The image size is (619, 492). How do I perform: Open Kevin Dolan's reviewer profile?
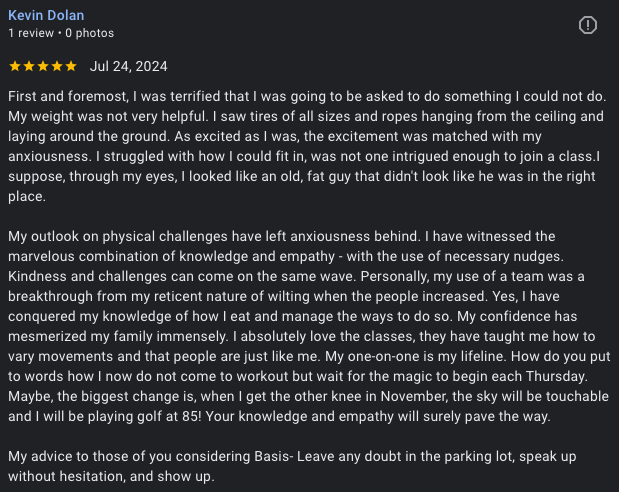pyautogui.click(x=46, y=15)
